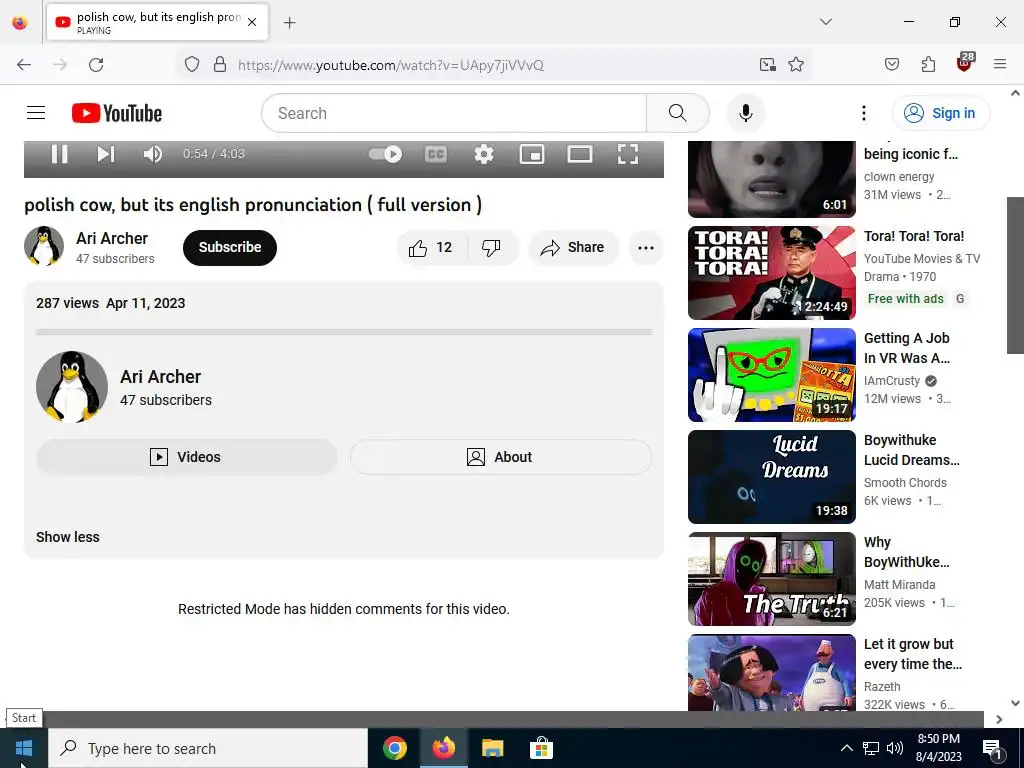
Task: Open Boywithuke Lucid Dreams thumbnail
Action: [771, 477]
